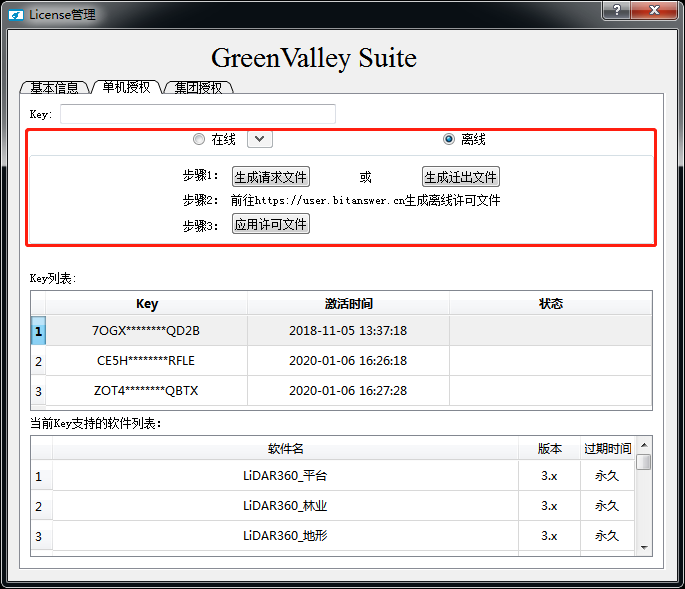Click the 生成请求文件 button
Image resolution: width=685 pixels, height=589 pixels.
click(x=271, y=177)
